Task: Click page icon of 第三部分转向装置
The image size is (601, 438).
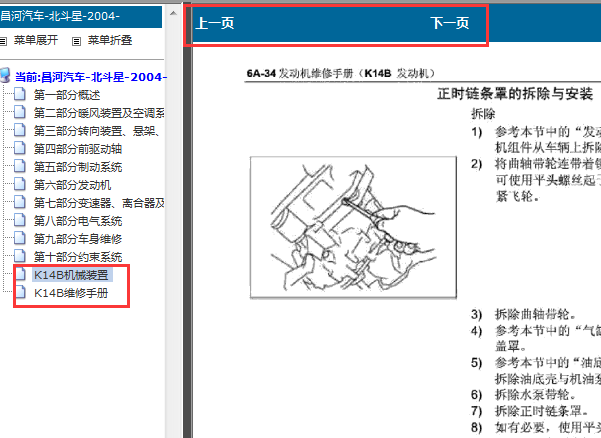Action: (x=20, y=130)
